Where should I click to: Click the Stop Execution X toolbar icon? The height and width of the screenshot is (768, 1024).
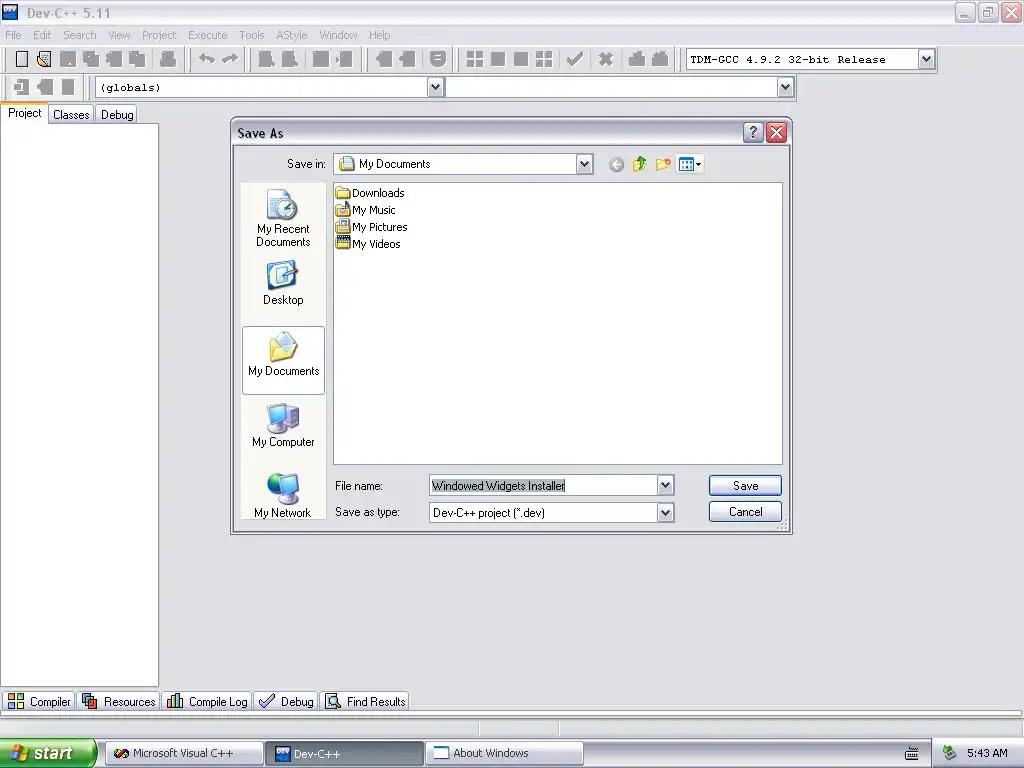point(606,59)
